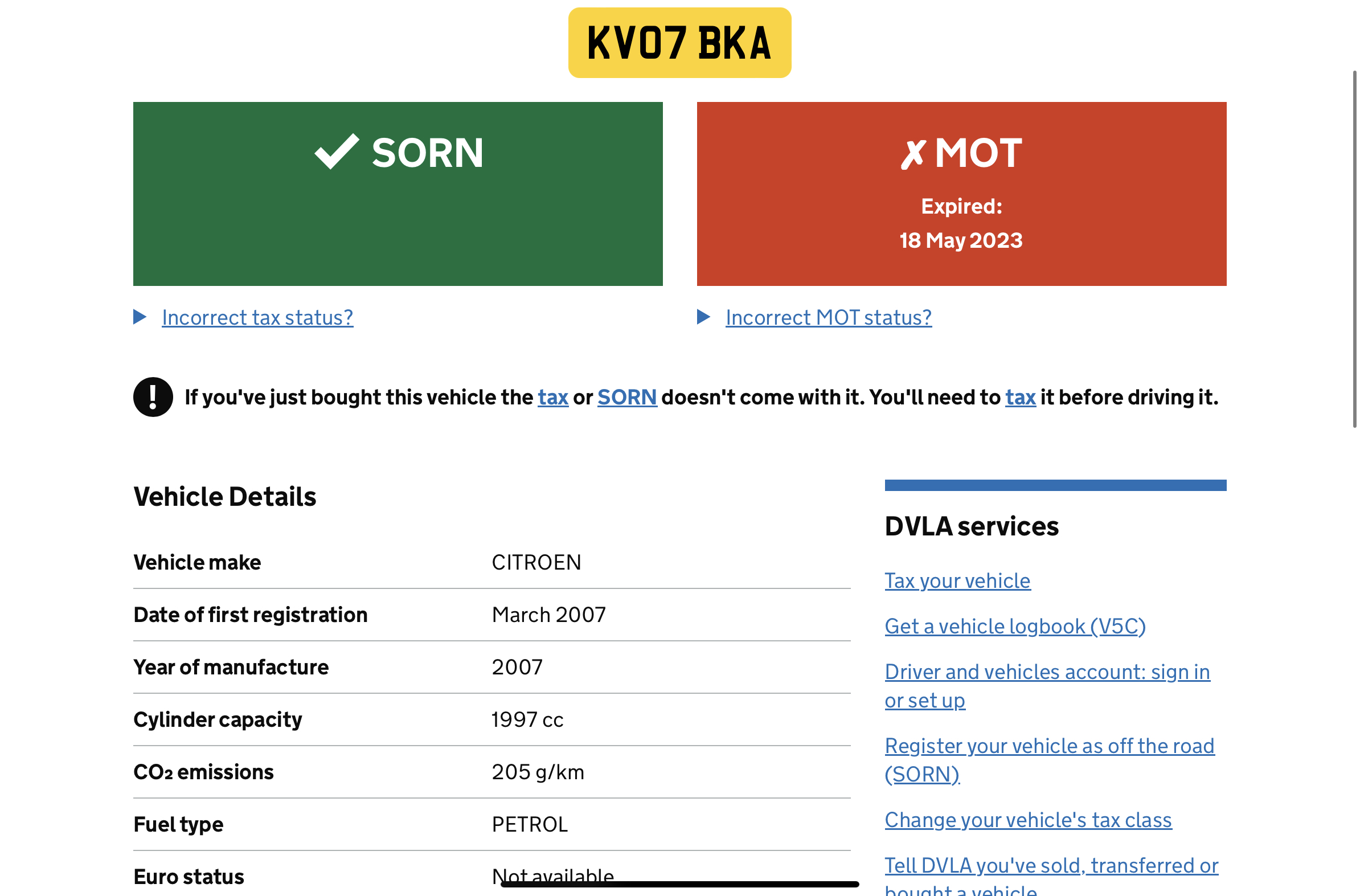Click the tax link before 'it before driving it'
This screenshot has height=896, width=1360.
pos(1021,397)
